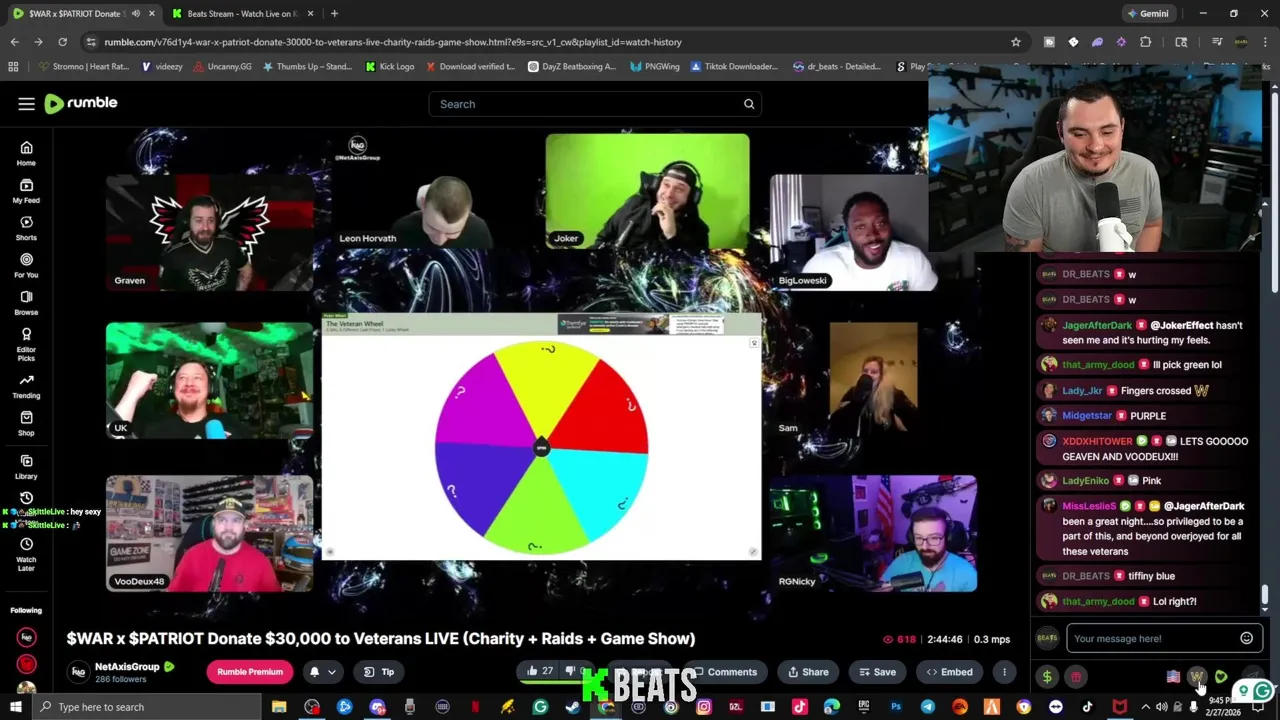The width and height of the screenshot is (1280, 720).
Task: Open the more options three-dot menu
Action: coord(1004,672)
